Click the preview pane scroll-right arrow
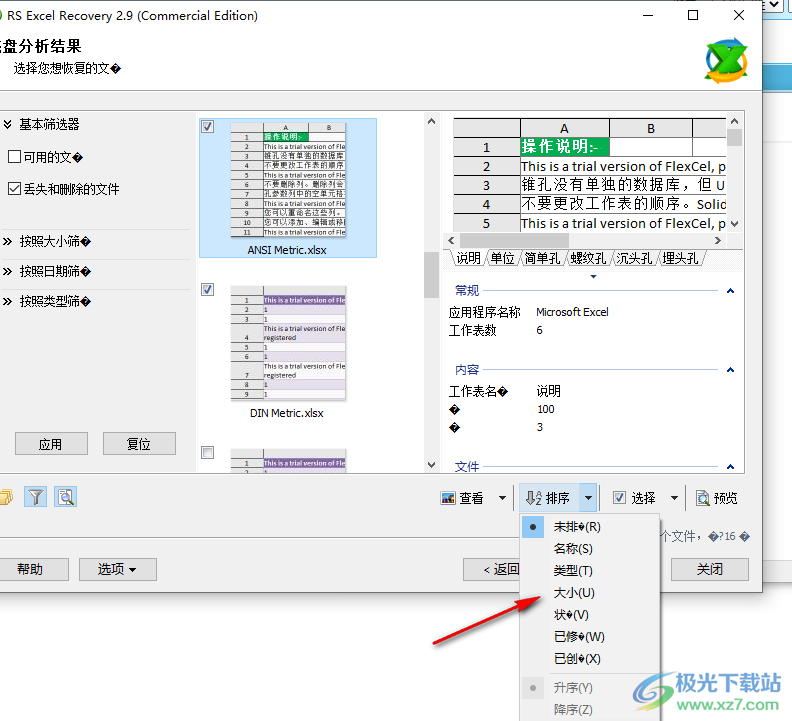This screenshot has width=792, height=721. 718,241
